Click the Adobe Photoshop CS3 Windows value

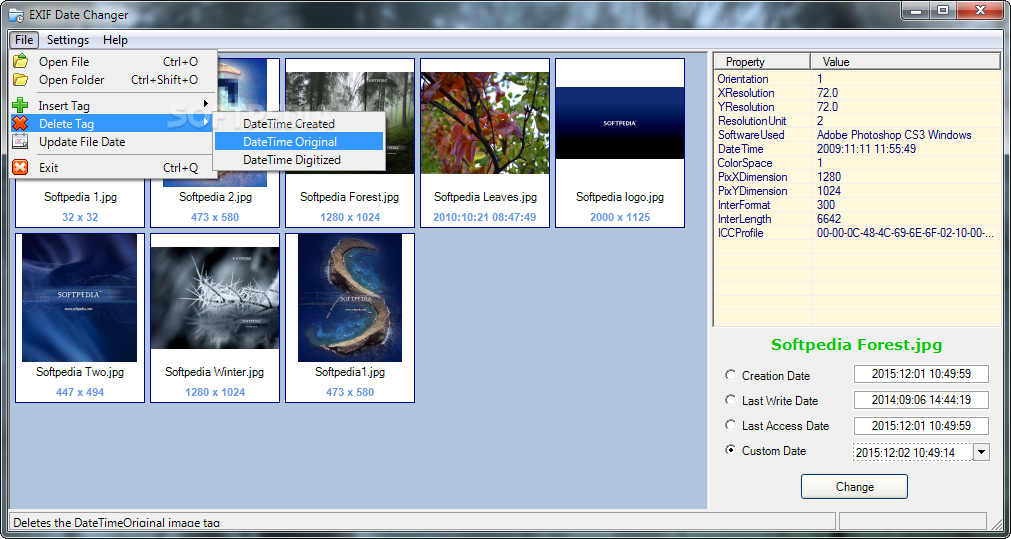[894, 135]
